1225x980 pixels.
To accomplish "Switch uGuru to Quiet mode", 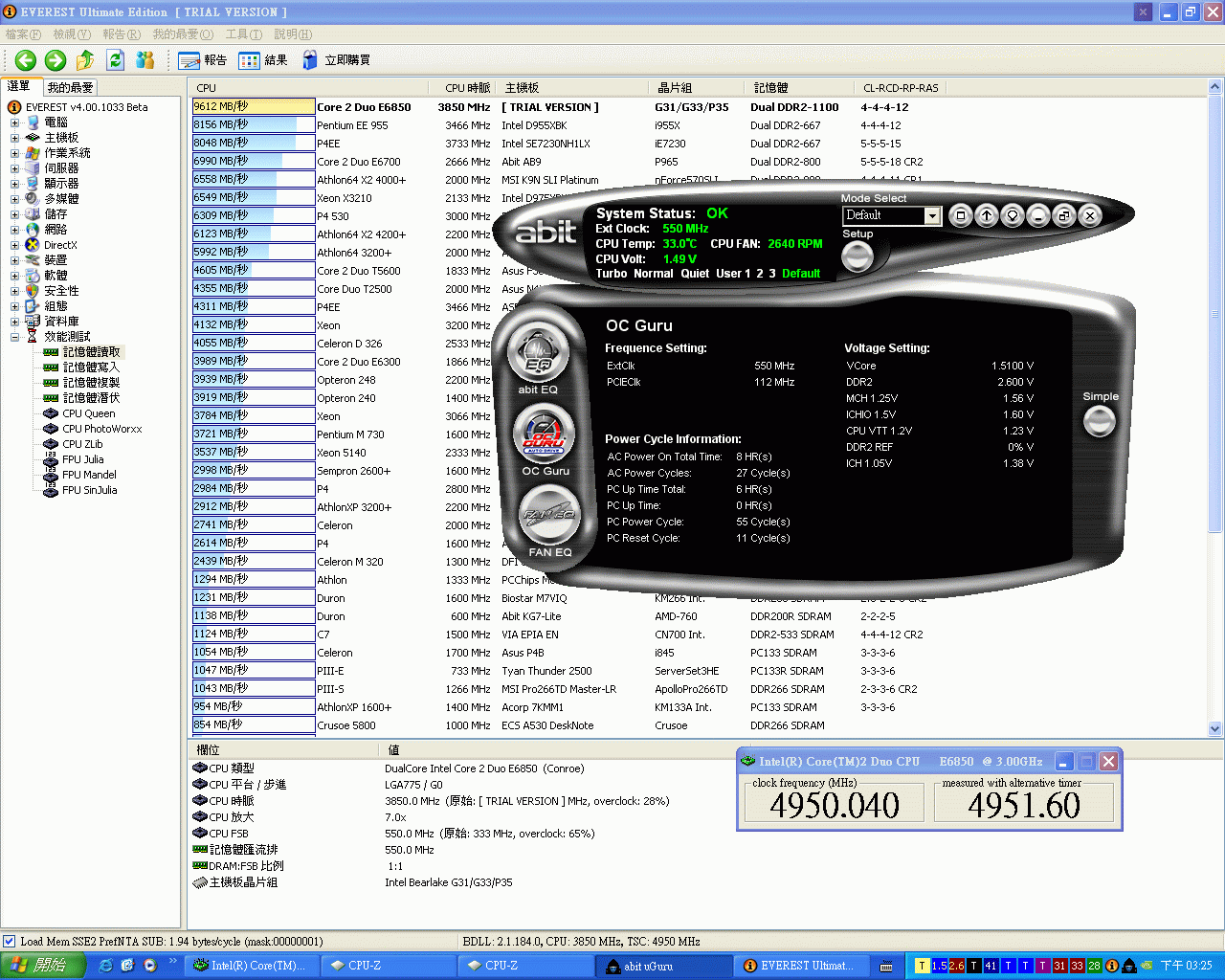I will pos(695,274).
